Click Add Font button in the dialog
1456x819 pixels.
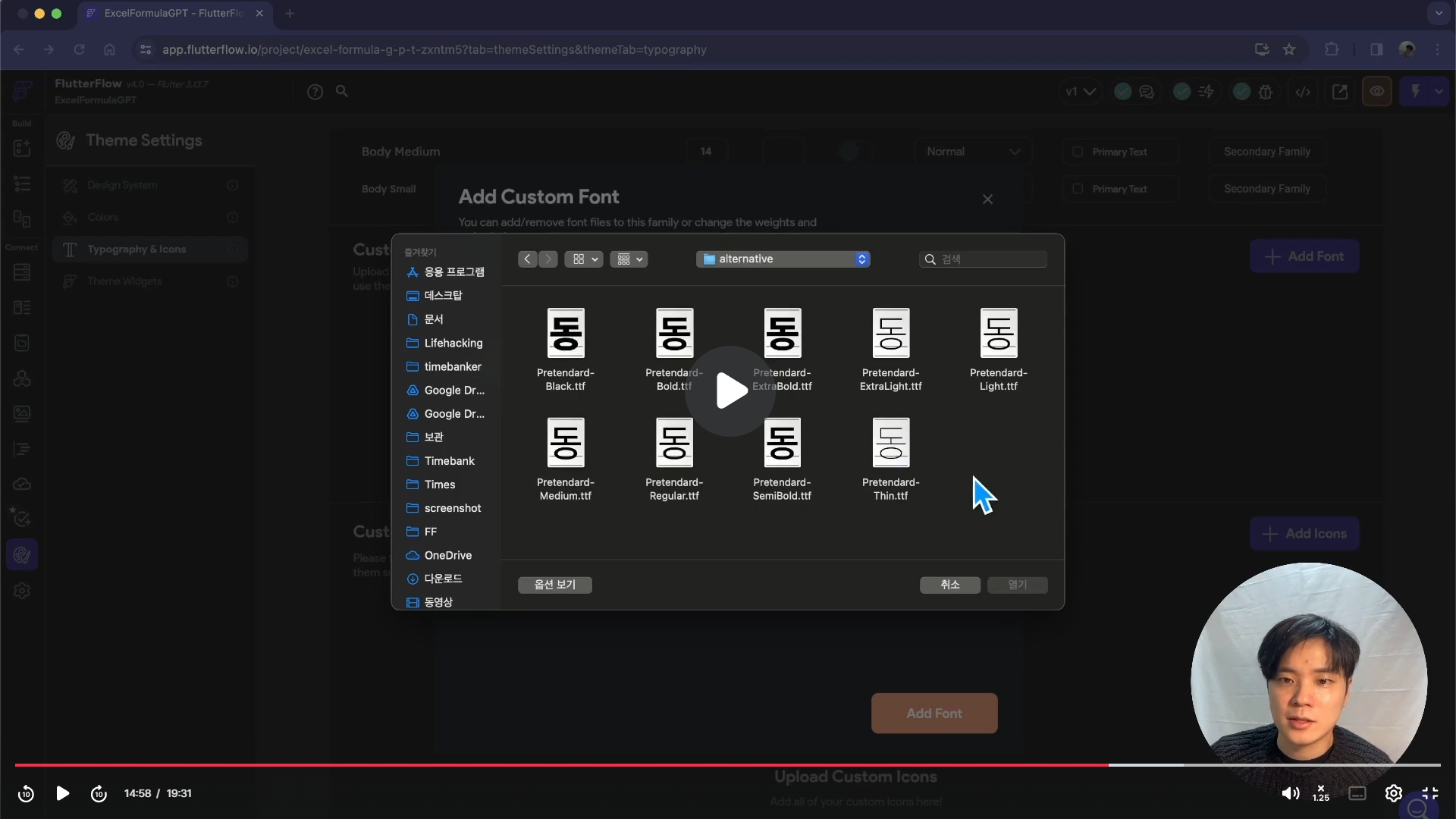click(934, 714)
